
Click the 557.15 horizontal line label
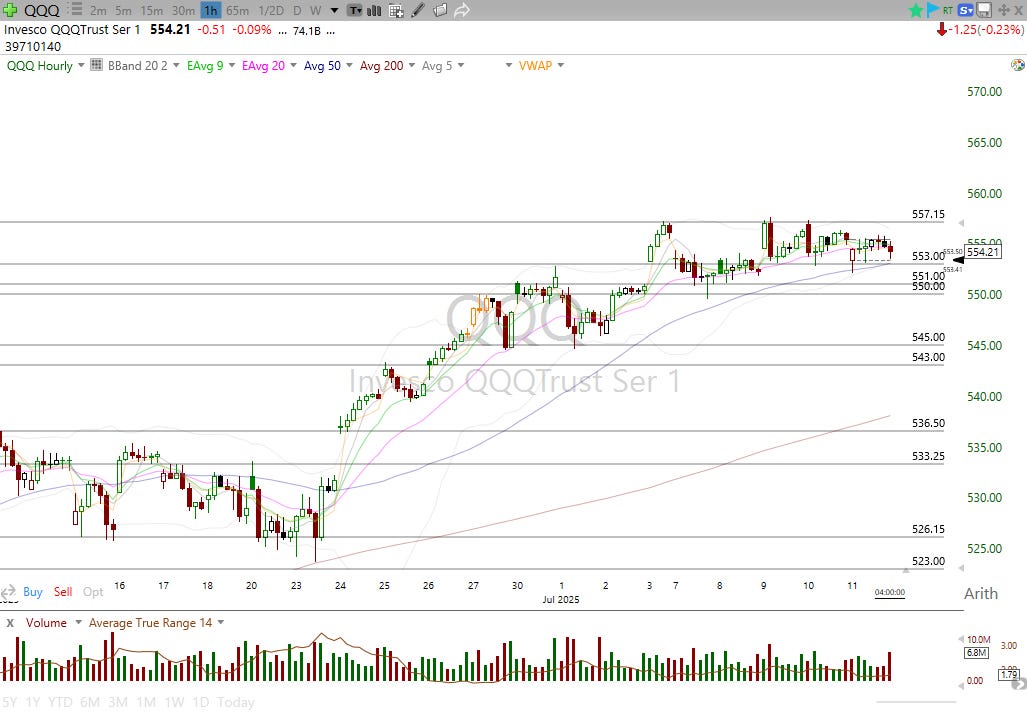click(928, 214)
